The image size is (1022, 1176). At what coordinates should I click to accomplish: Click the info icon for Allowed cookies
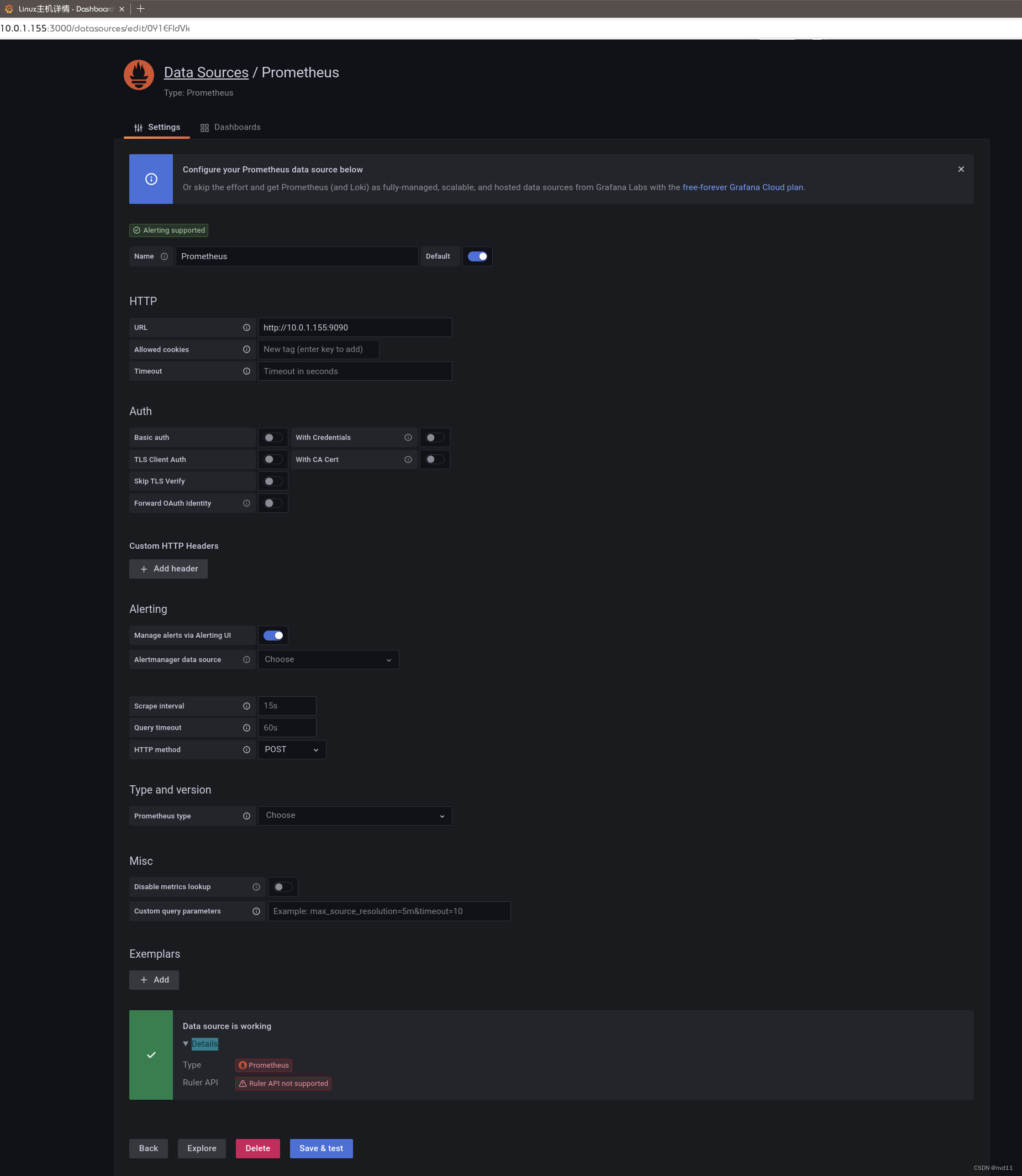coord(246,349)
